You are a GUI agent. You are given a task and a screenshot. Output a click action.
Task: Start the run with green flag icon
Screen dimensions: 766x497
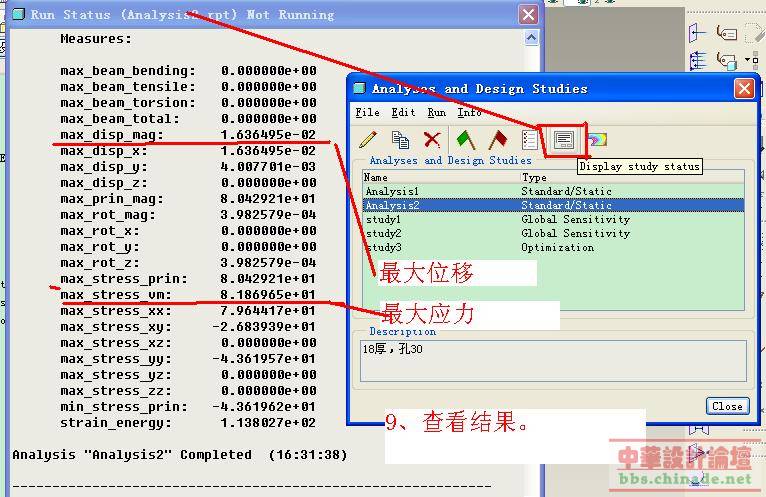(466, 140)
